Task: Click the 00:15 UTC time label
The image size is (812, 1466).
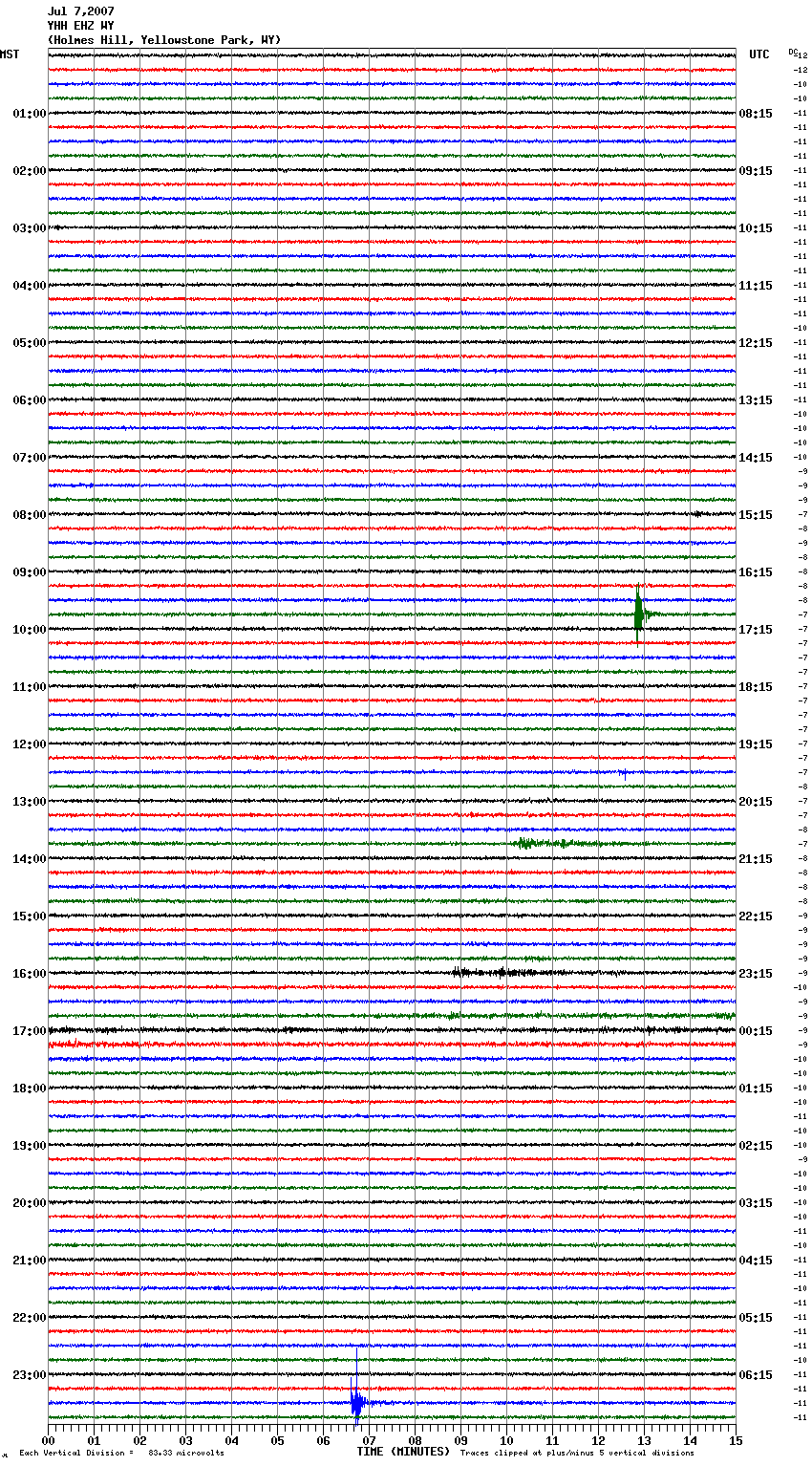Action: [x=756, y=1031]
